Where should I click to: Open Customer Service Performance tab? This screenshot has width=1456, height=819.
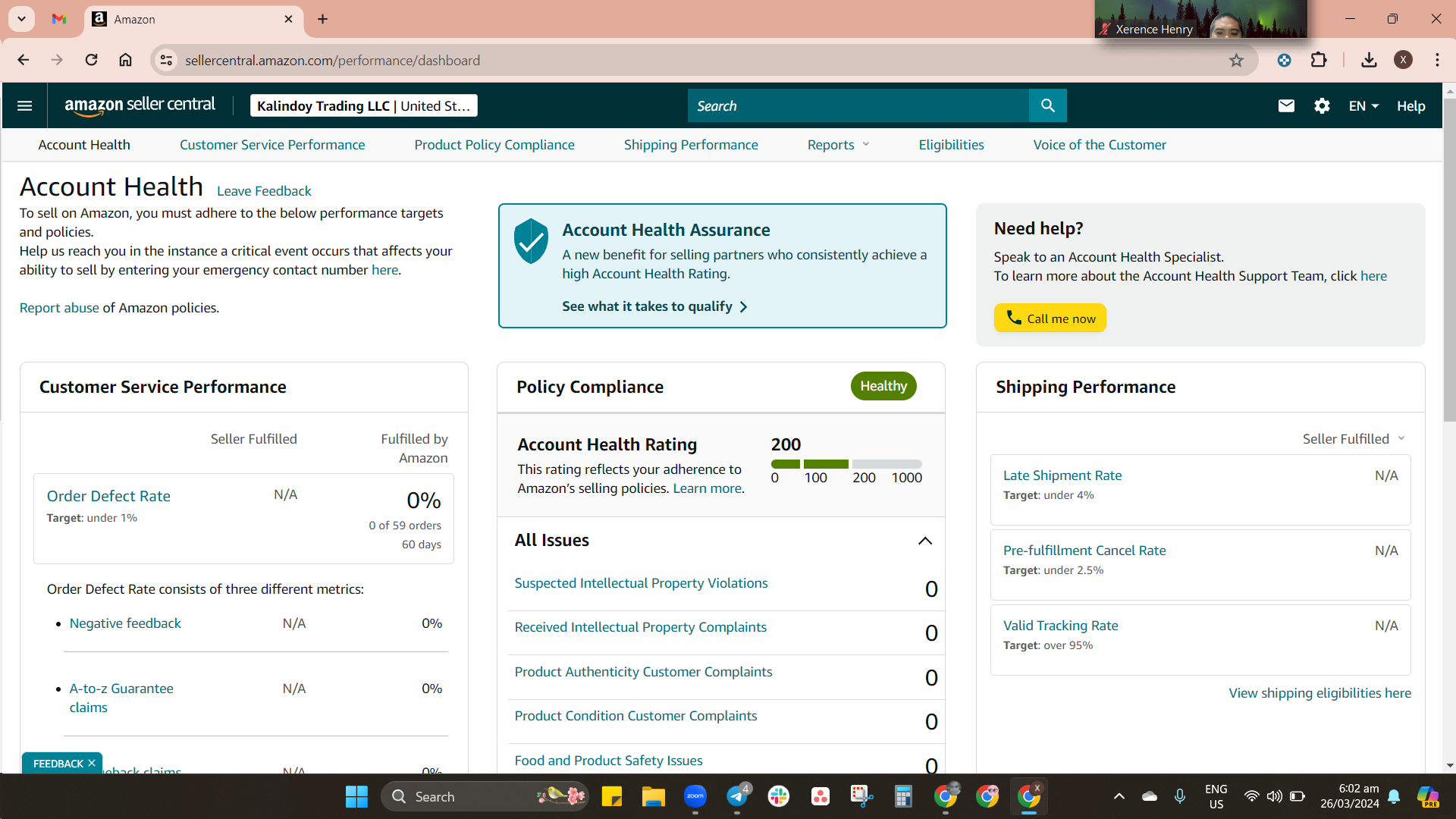click(x=272, y=145)
